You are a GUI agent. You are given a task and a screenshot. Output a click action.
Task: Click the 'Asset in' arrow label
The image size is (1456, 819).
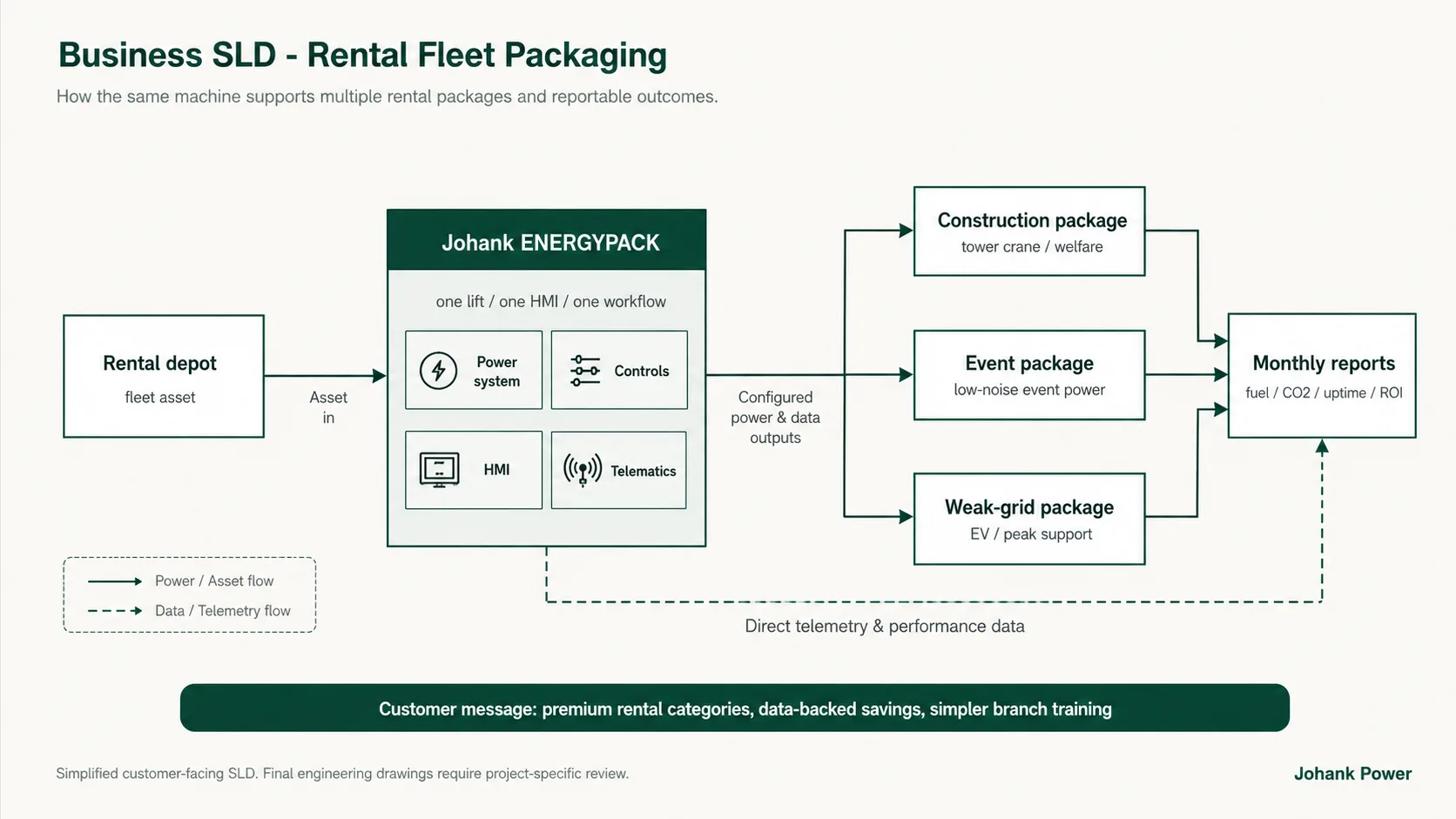pos(328,407)
